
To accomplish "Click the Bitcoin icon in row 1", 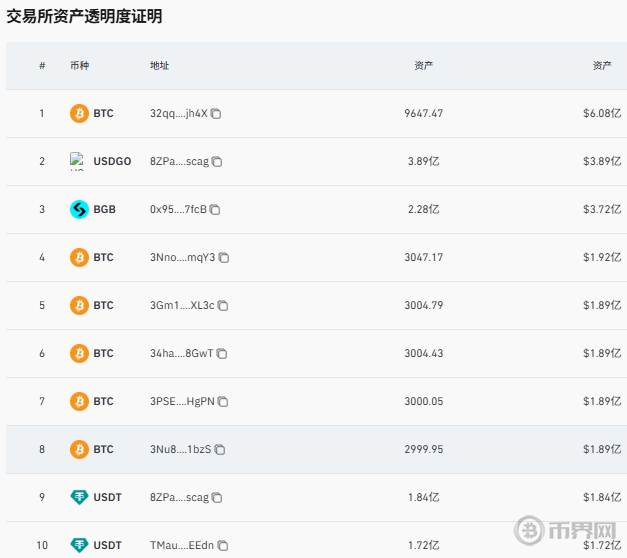I will (x=79, y=114).
